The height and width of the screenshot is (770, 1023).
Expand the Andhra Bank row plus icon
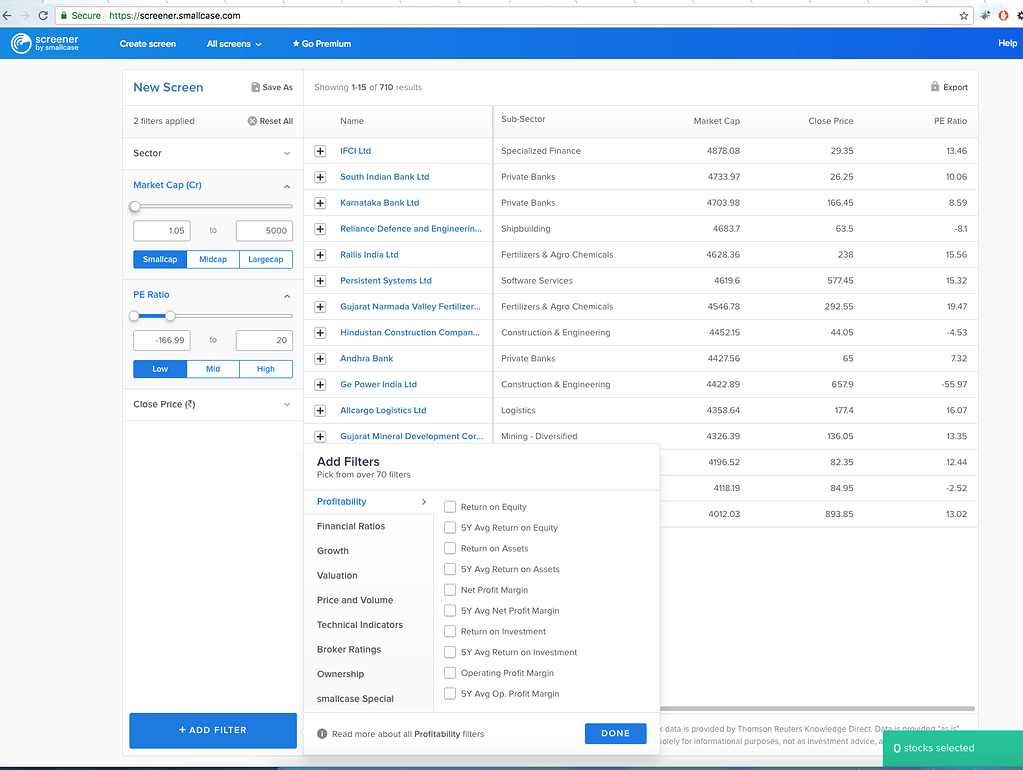320,359
